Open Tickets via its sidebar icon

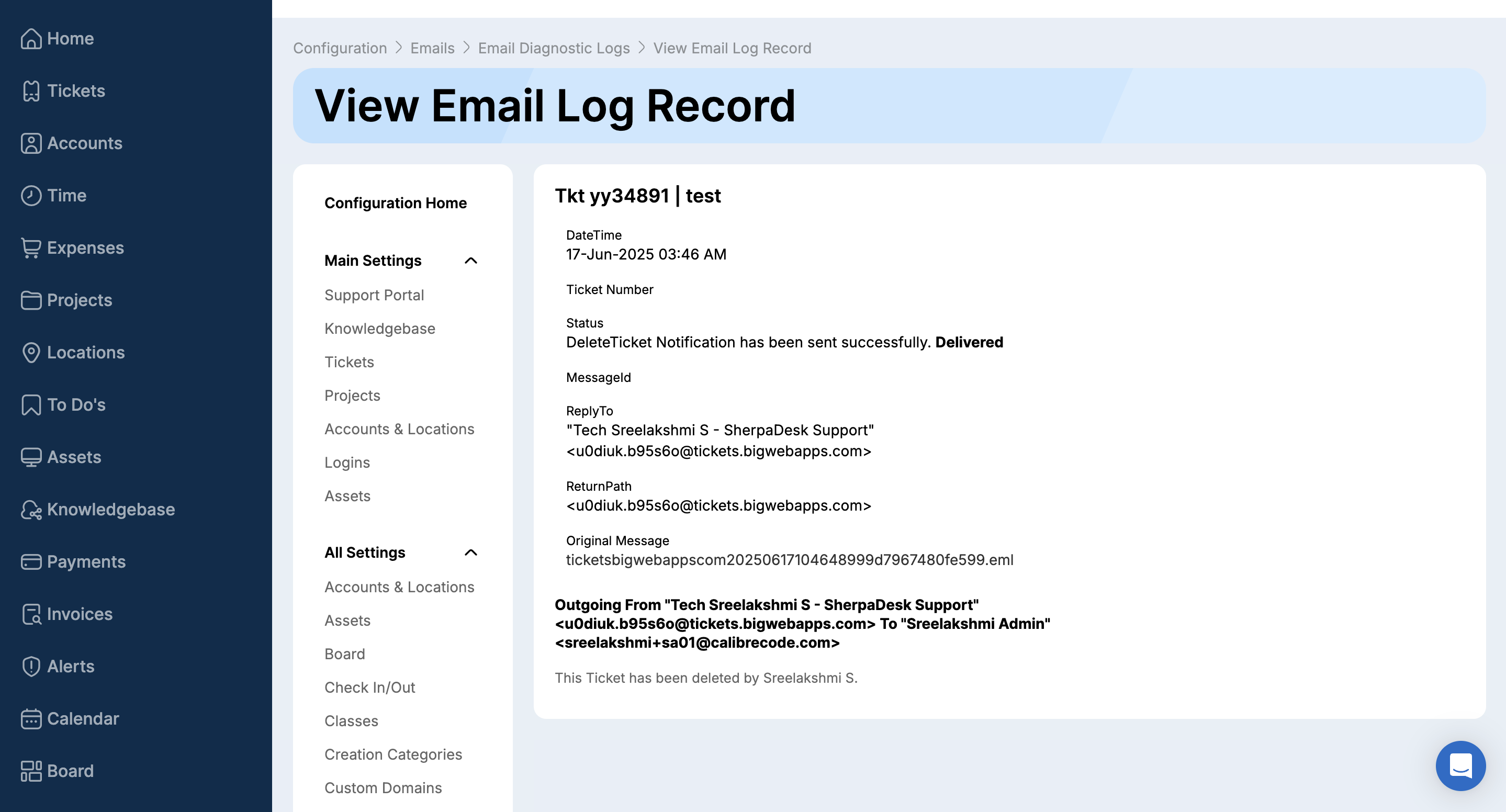point(30,91)
